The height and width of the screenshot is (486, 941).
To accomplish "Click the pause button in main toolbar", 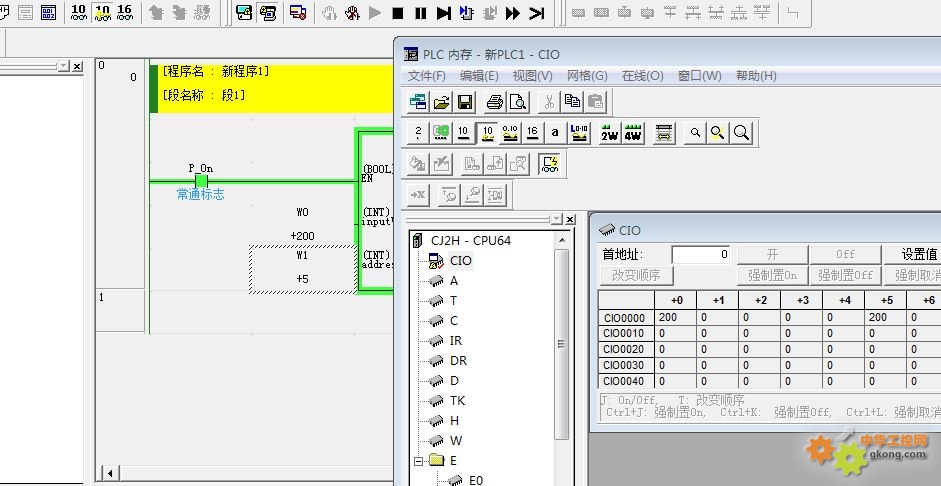I will point(421,13).
